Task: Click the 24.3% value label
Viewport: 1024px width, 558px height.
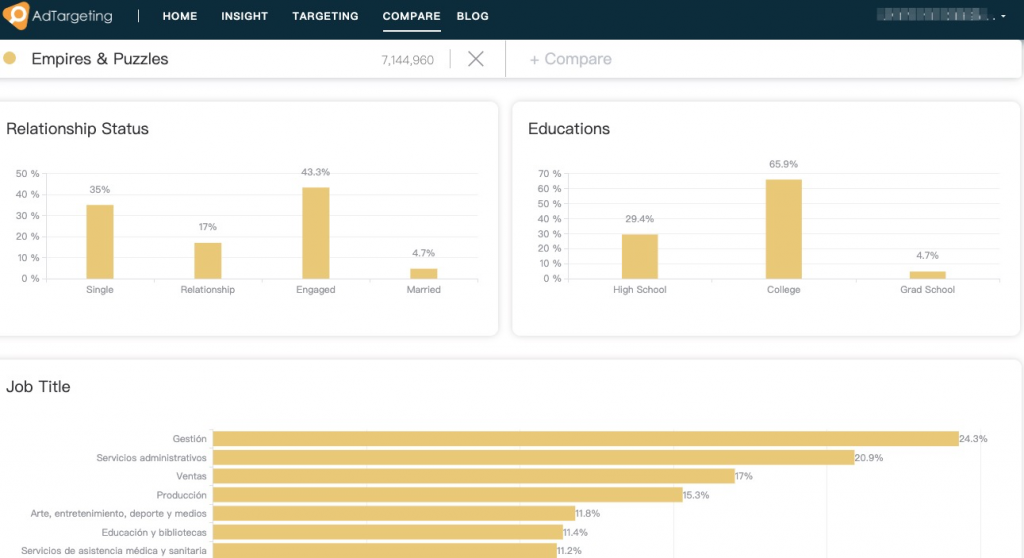Action: (x=973, y=439)
